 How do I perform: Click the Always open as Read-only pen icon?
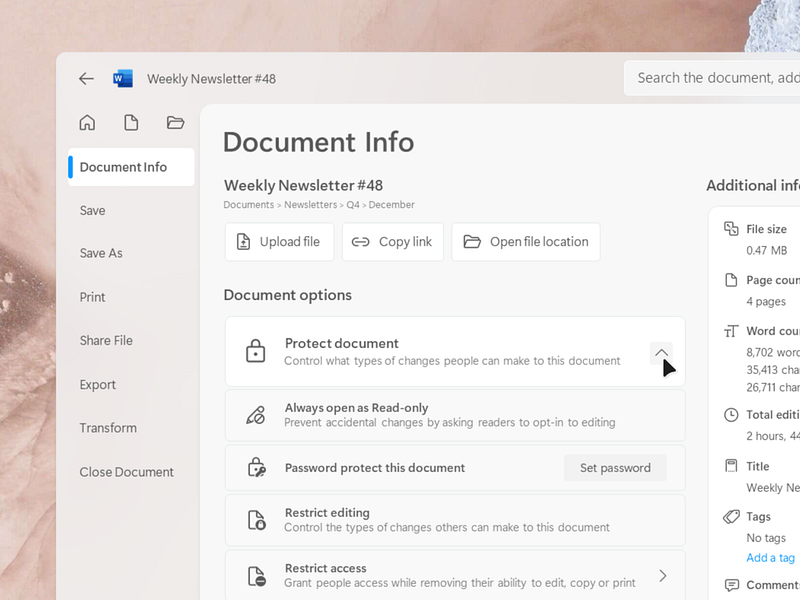tap(254, 414)
